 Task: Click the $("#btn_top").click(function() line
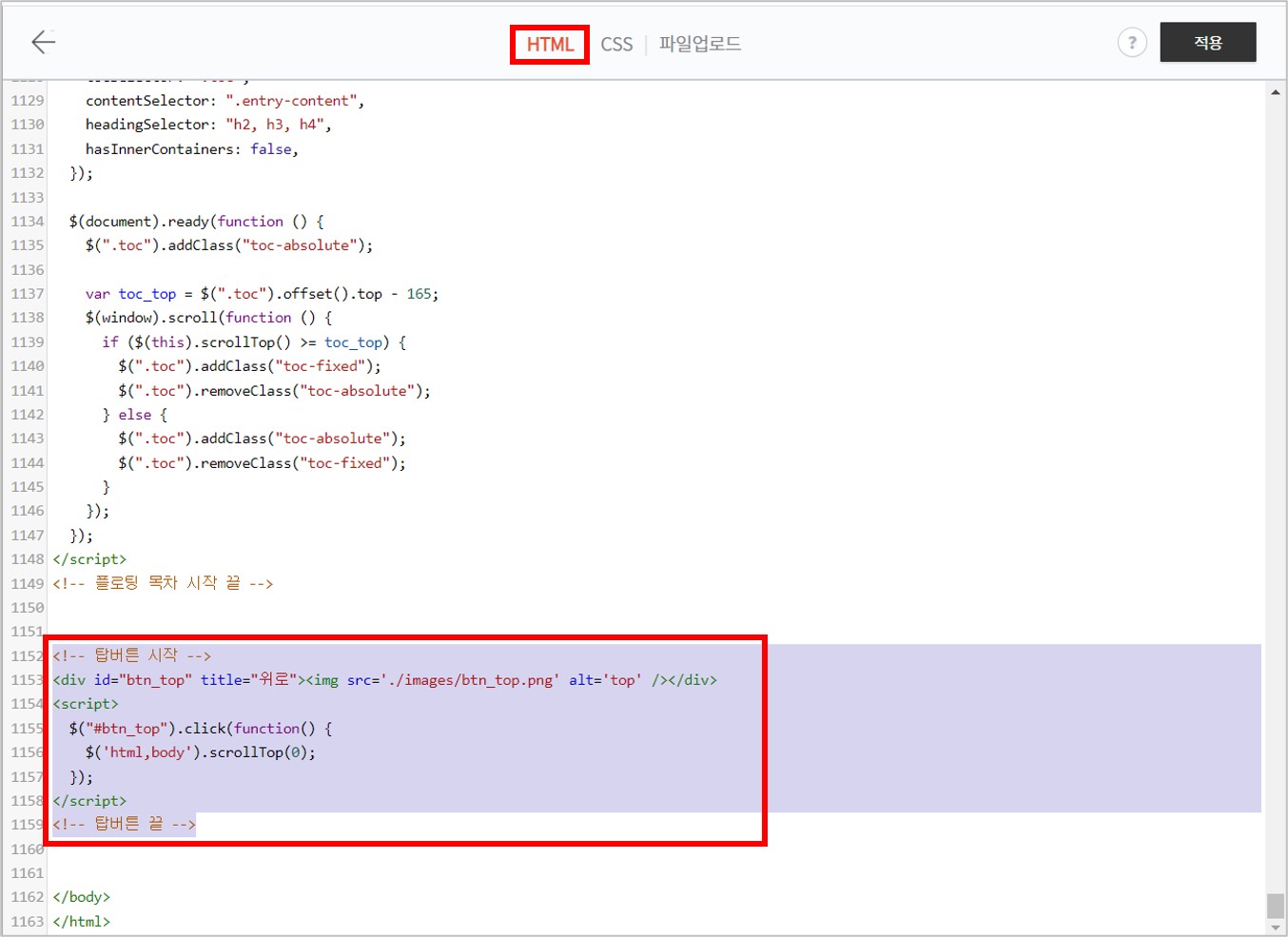click(x=201, y=729)
